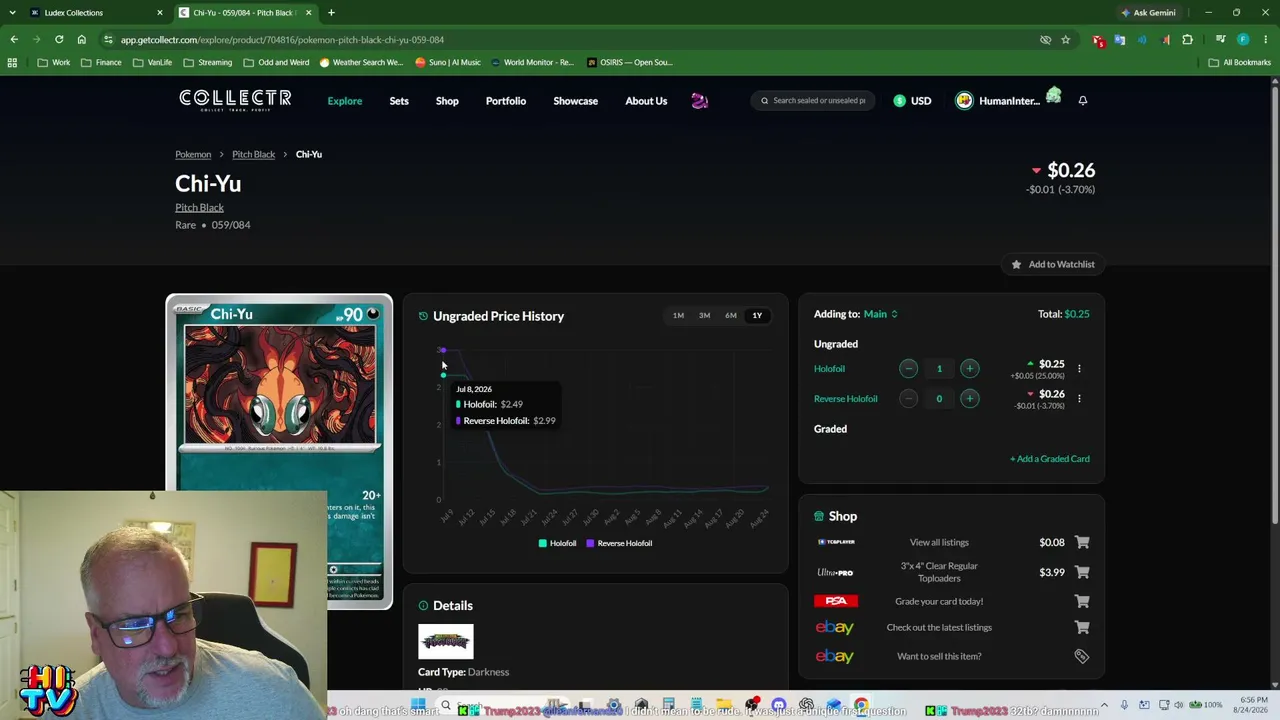Toggle Holofoil series in chart legend
Screen dimensions: 1280x720
(557, 543)
